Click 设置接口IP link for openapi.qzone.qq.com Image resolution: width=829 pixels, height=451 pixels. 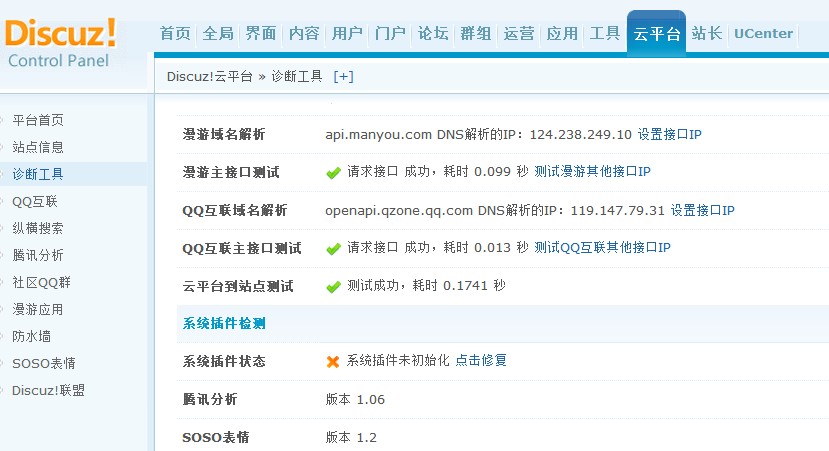(x=703, y=210)
